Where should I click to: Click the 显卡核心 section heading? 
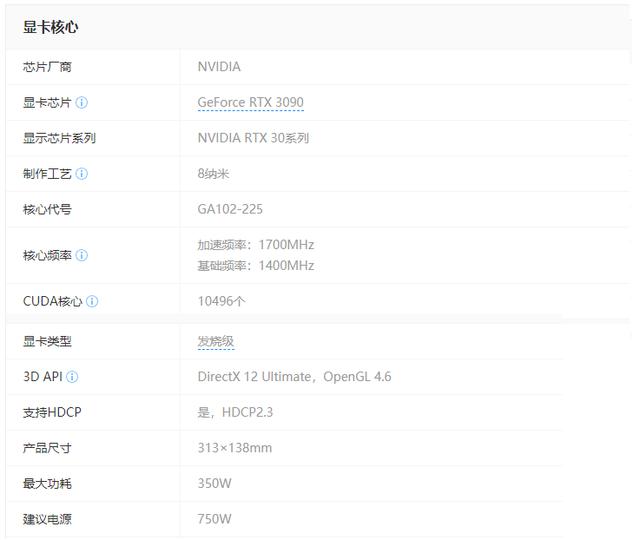tap(51, 27)
